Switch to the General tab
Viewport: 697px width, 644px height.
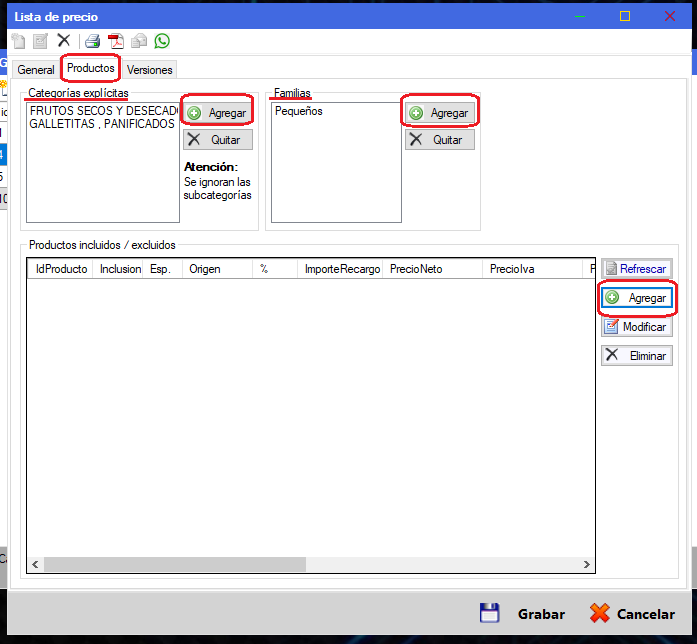pyautogui.click(x=36, y=70)
